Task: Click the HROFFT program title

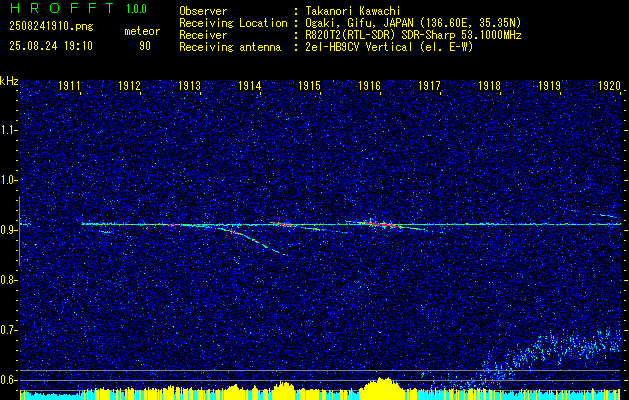Action: pos(62,8)
